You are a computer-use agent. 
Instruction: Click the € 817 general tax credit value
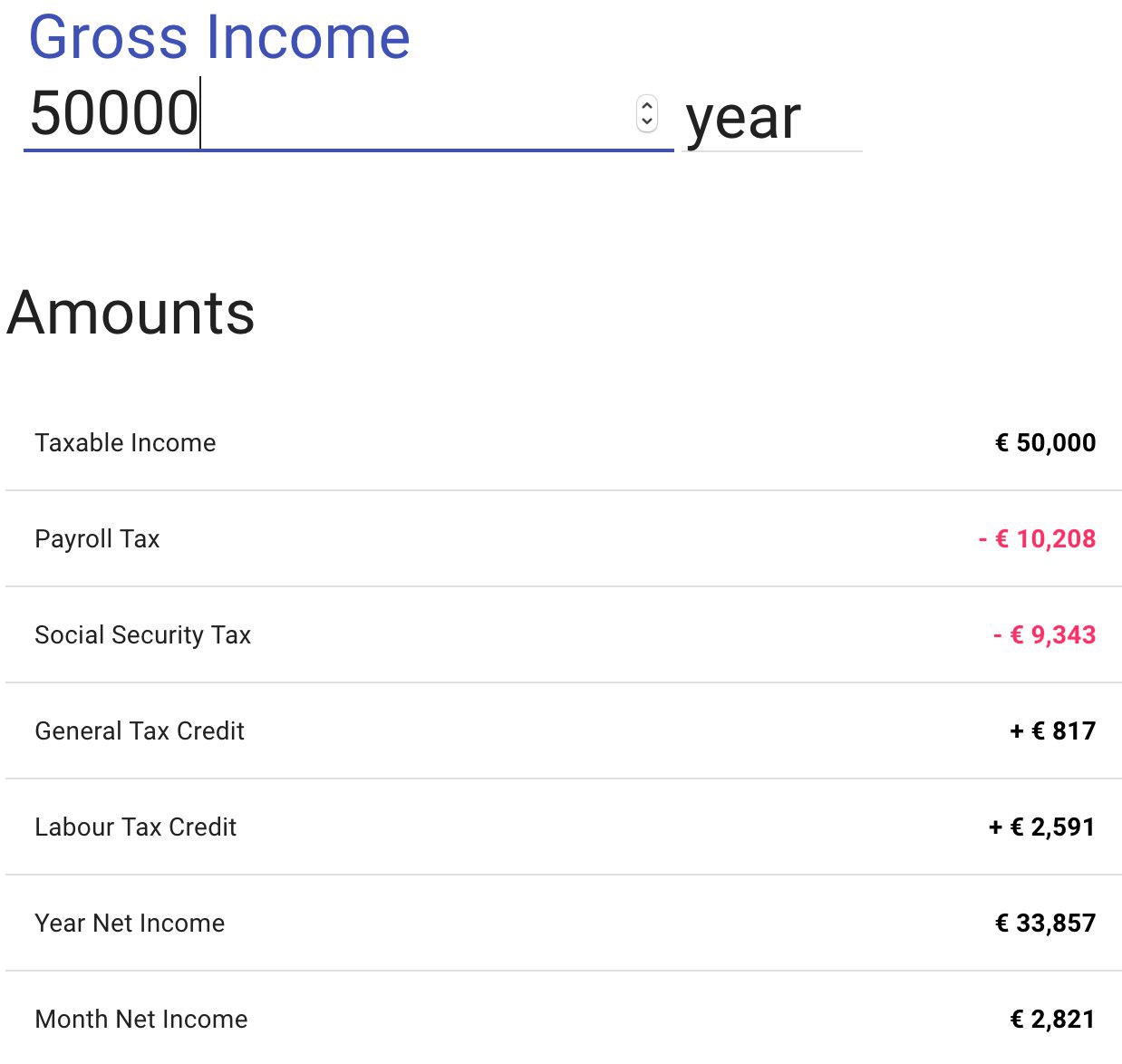click(1052, 731)
